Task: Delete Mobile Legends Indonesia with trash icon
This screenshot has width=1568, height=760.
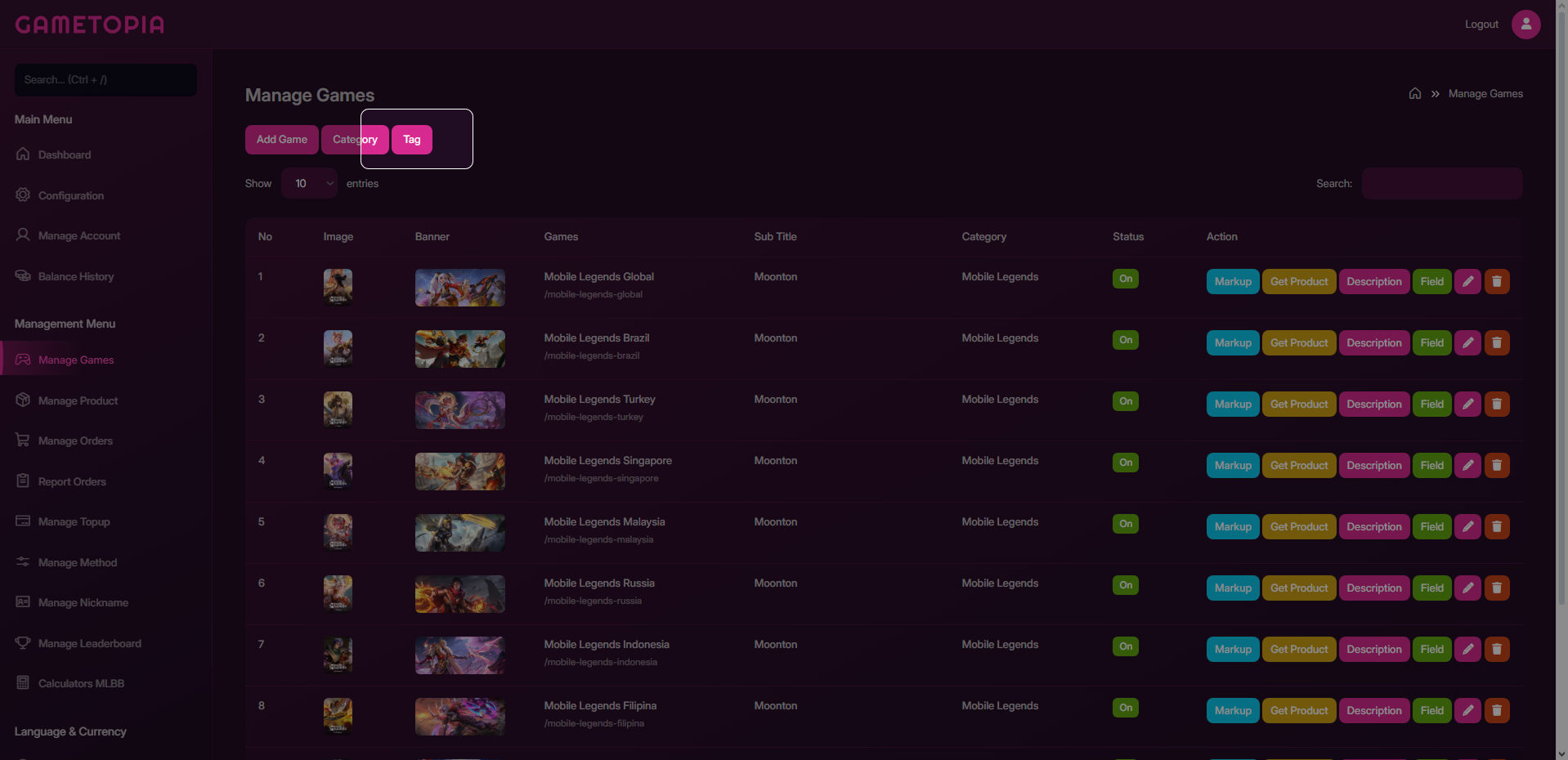Action: point(1497,649)
